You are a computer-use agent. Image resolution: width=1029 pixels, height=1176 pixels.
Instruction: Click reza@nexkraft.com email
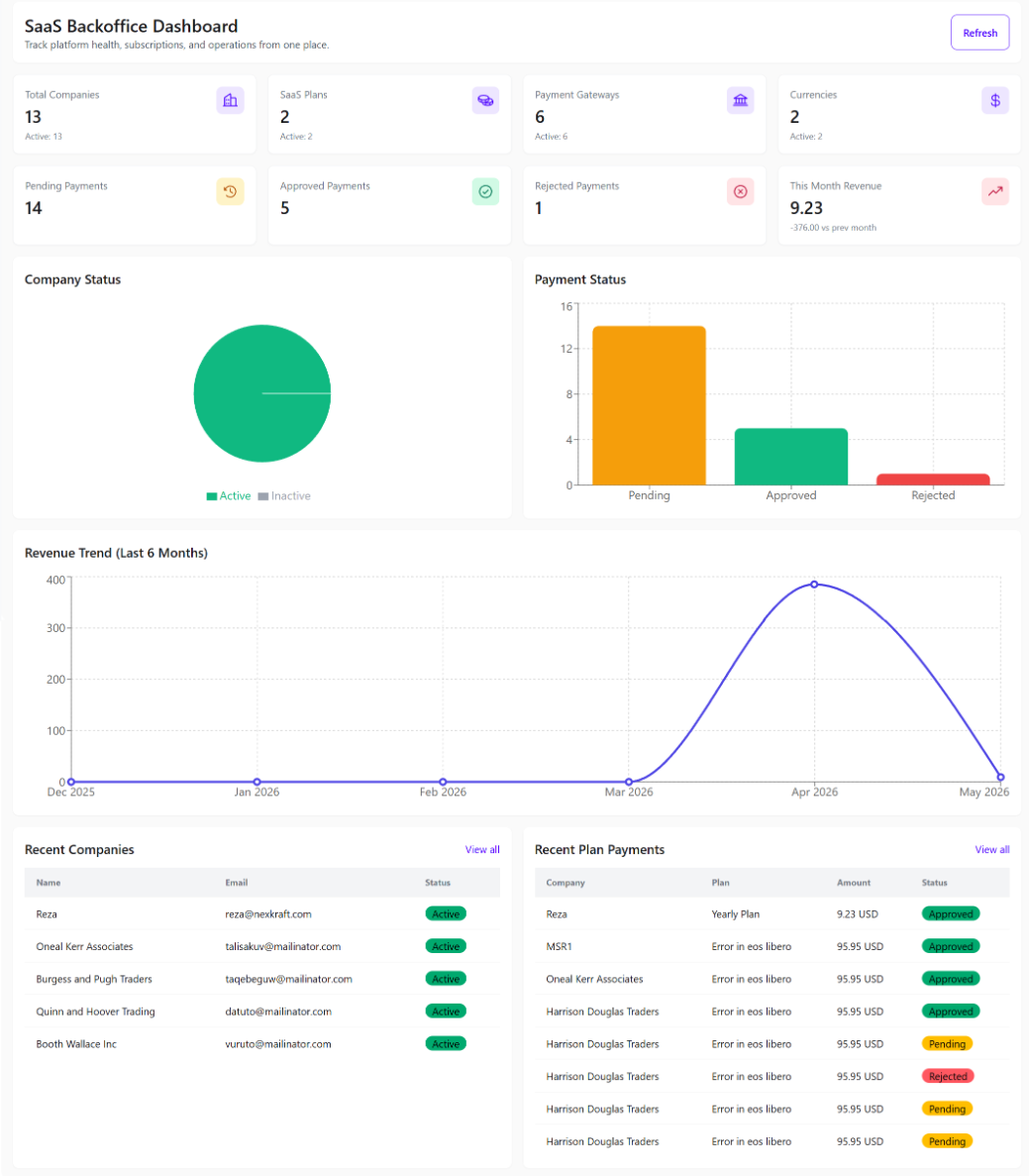[268, 914]
